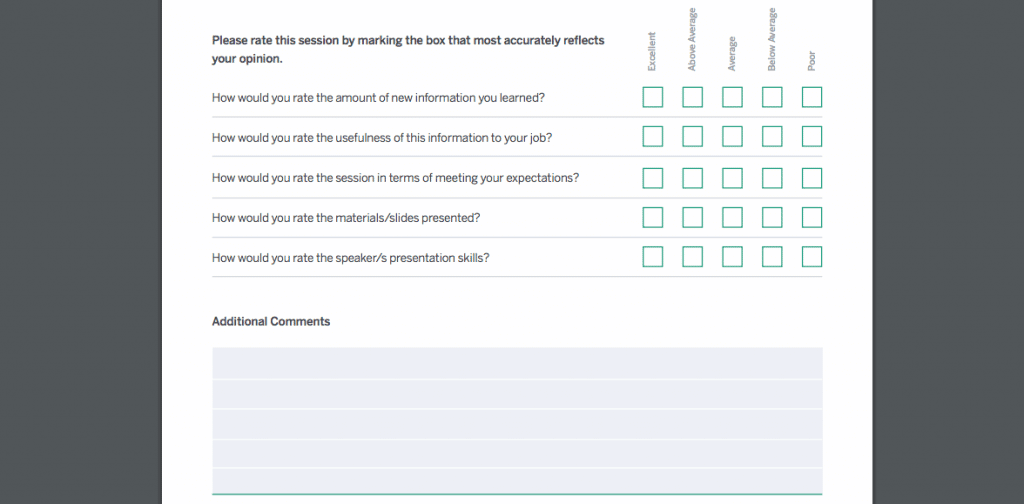
Task: Check Average for materials/slides presented
Action: tap(732, 217)
